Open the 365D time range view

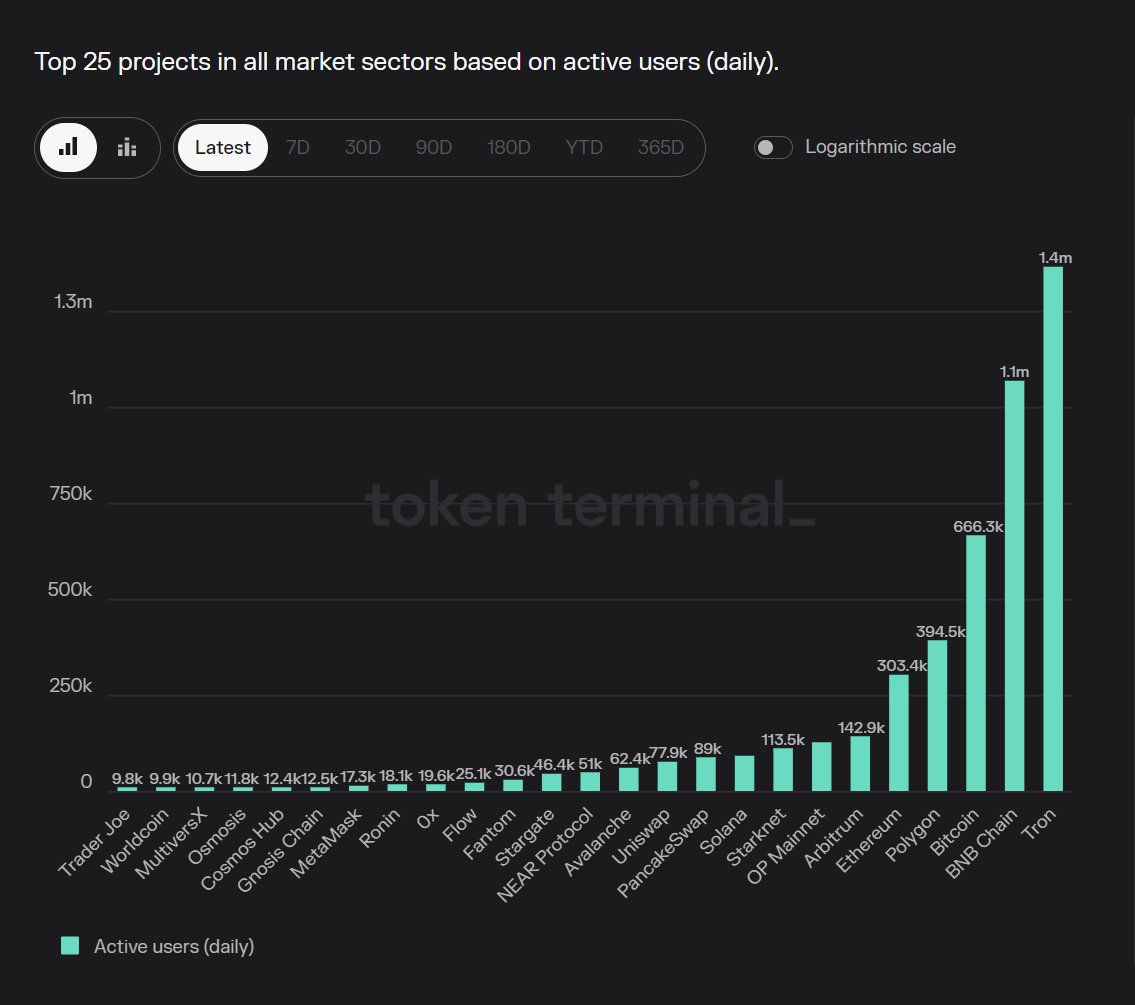click(x=661, y=147)
